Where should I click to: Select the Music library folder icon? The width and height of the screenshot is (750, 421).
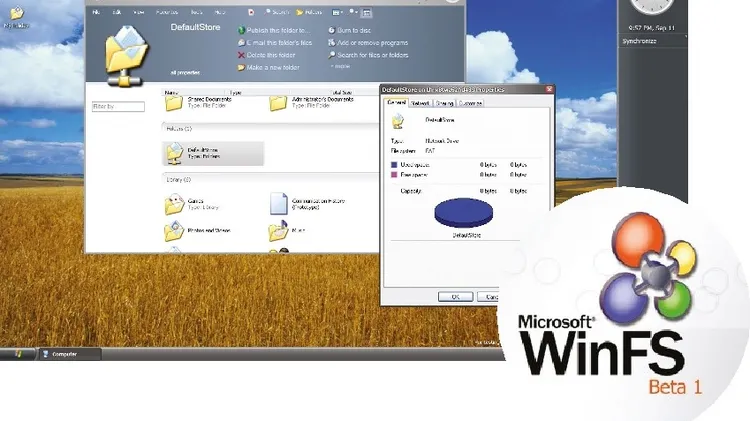point(278,231)
